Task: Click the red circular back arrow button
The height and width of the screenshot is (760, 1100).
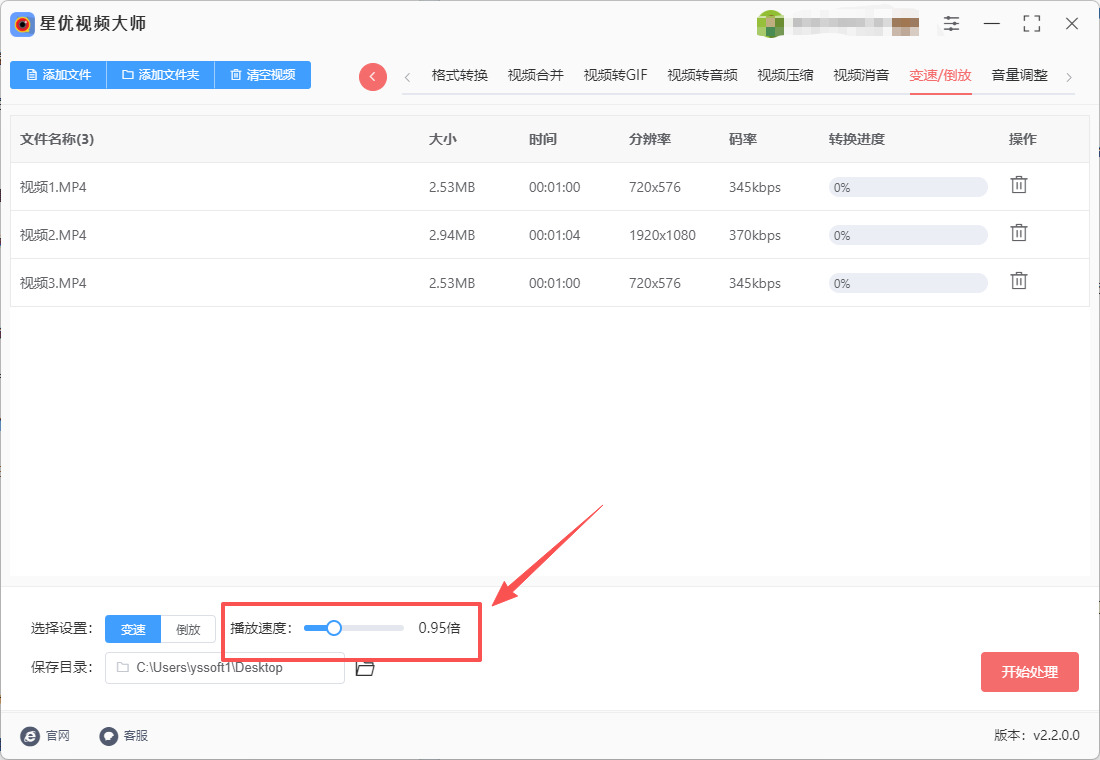Action: (373, 77)
